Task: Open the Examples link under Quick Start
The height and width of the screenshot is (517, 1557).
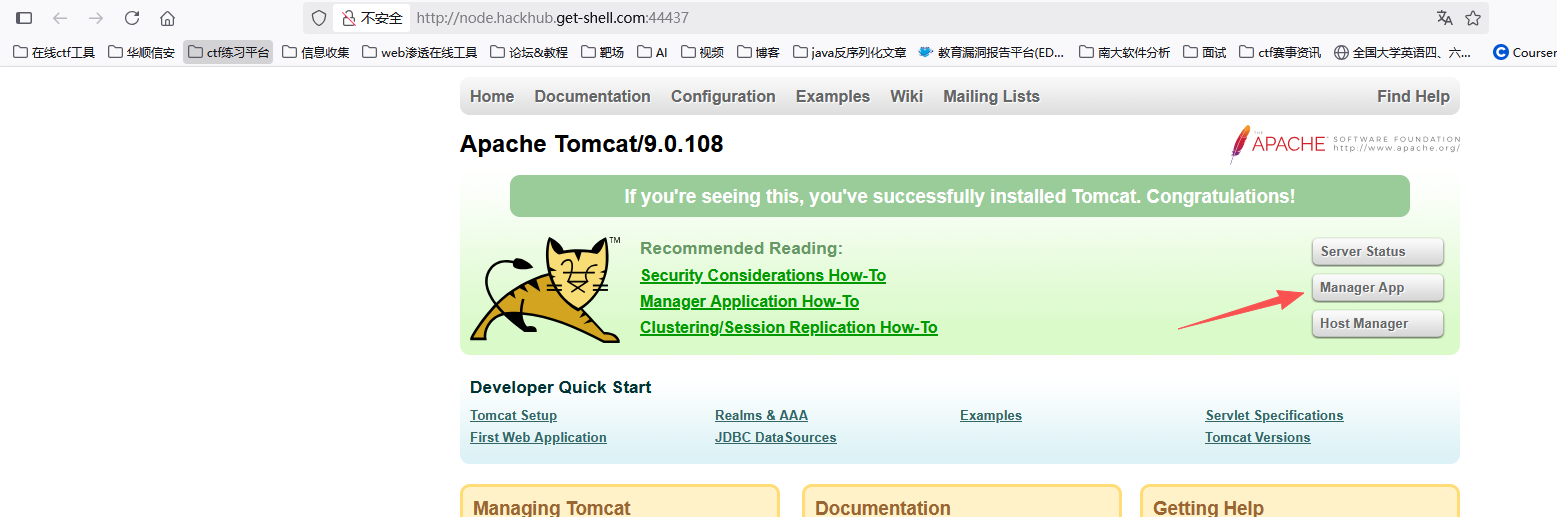Action: (x=991, y=415)
